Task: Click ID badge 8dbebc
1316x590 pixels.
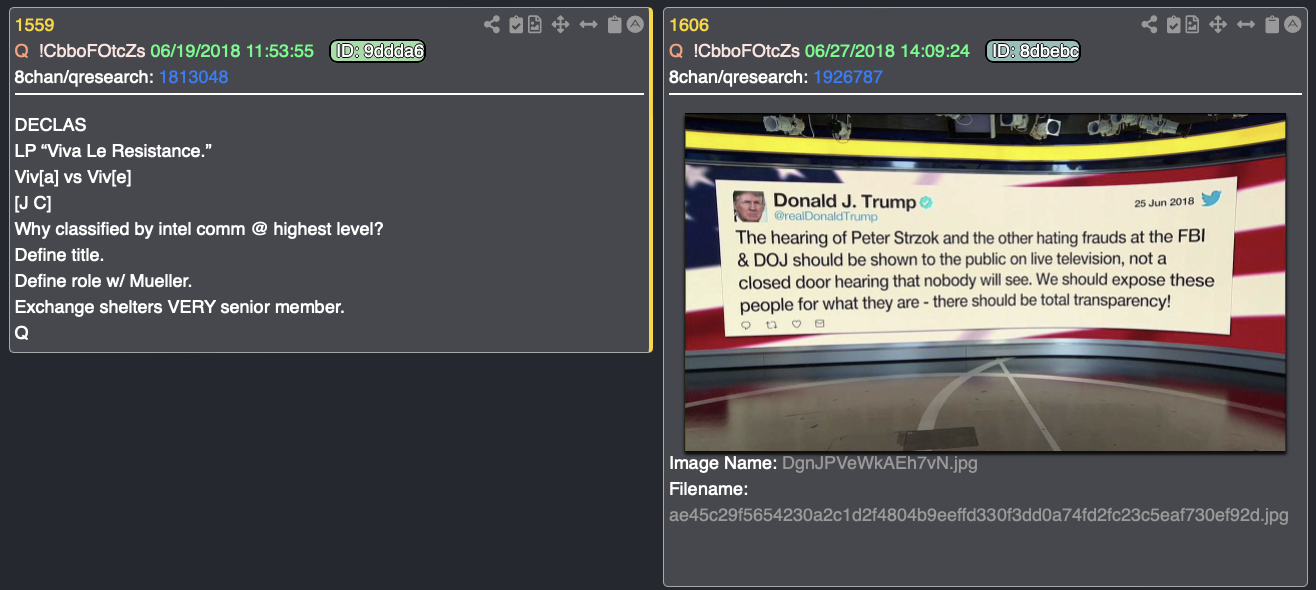Action: (x=1034, y=51)
